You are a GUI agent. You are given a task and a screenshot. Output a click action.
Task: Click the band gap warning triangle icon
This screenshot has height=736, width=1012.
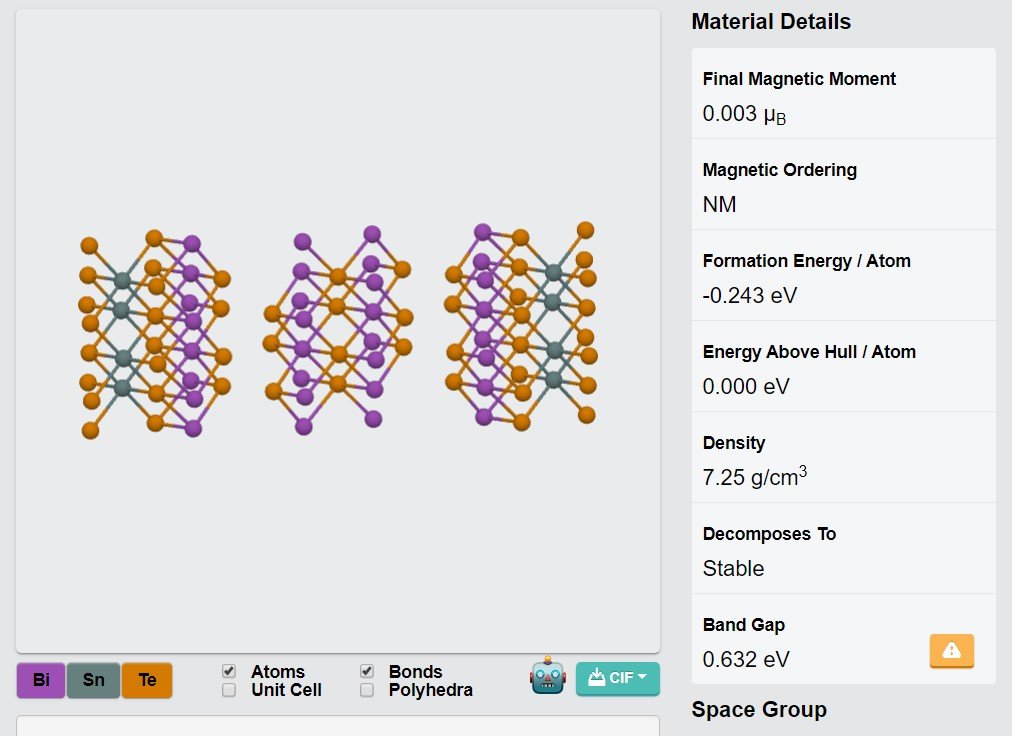coord(951,650)
